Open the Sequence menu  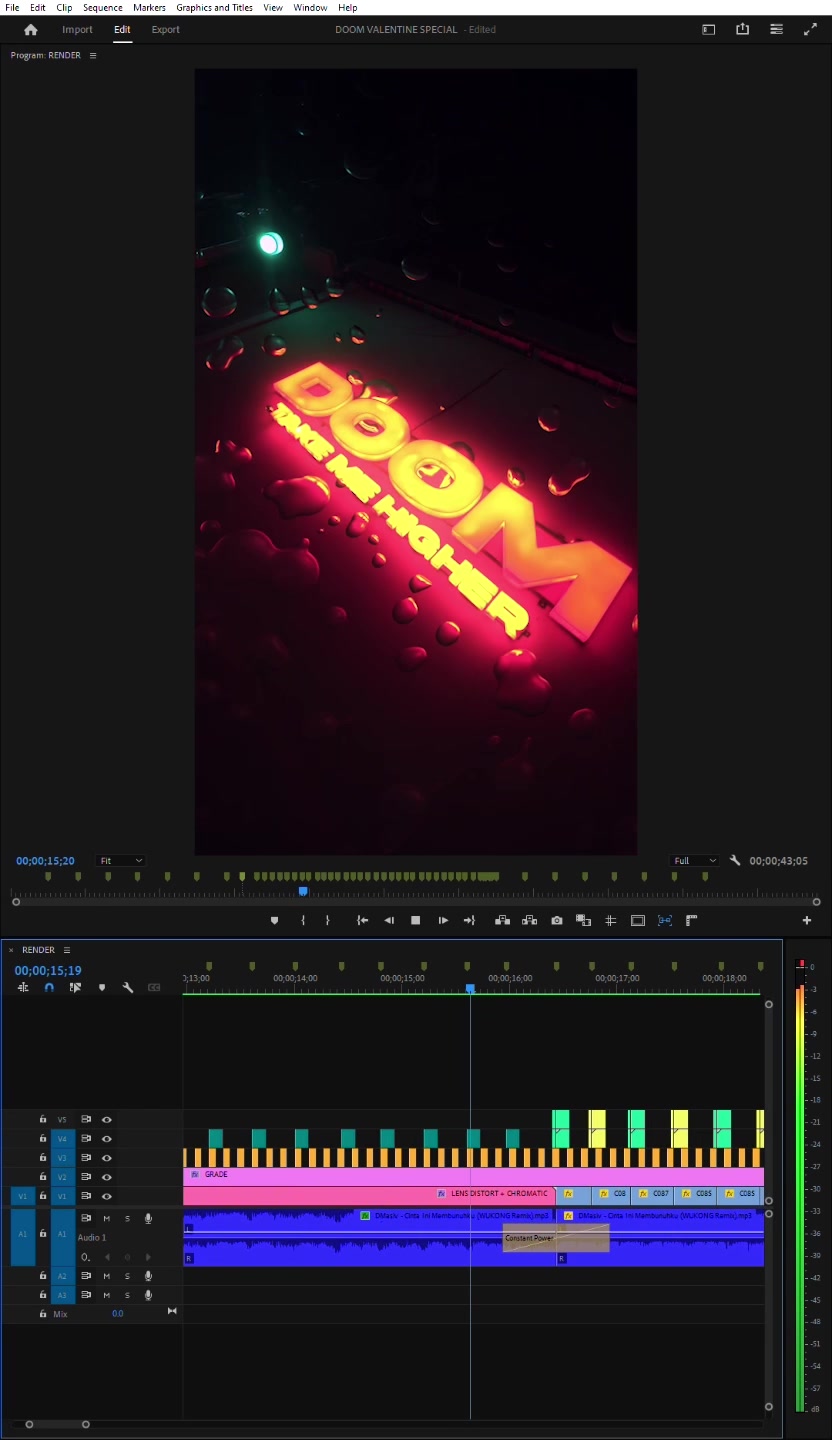coord(102,7)
